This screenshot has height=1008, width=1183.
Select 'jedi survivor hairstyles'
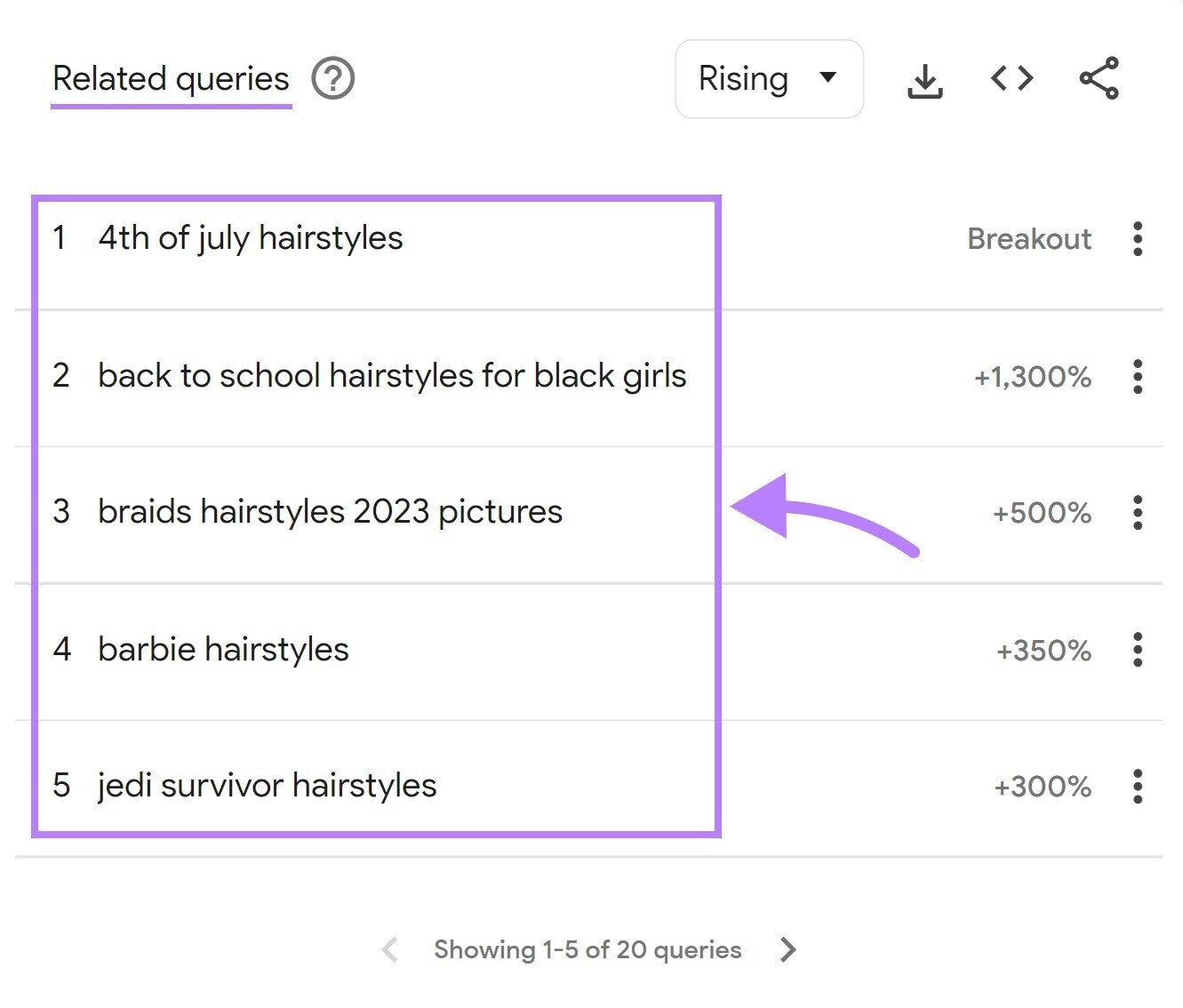pyautogui.click(x=267, y=785)
